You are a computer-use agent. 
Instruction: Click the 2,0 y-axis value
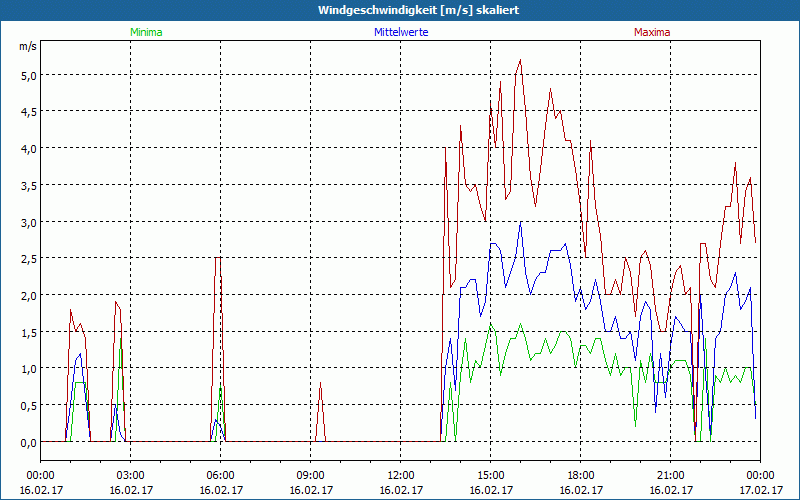28,296
